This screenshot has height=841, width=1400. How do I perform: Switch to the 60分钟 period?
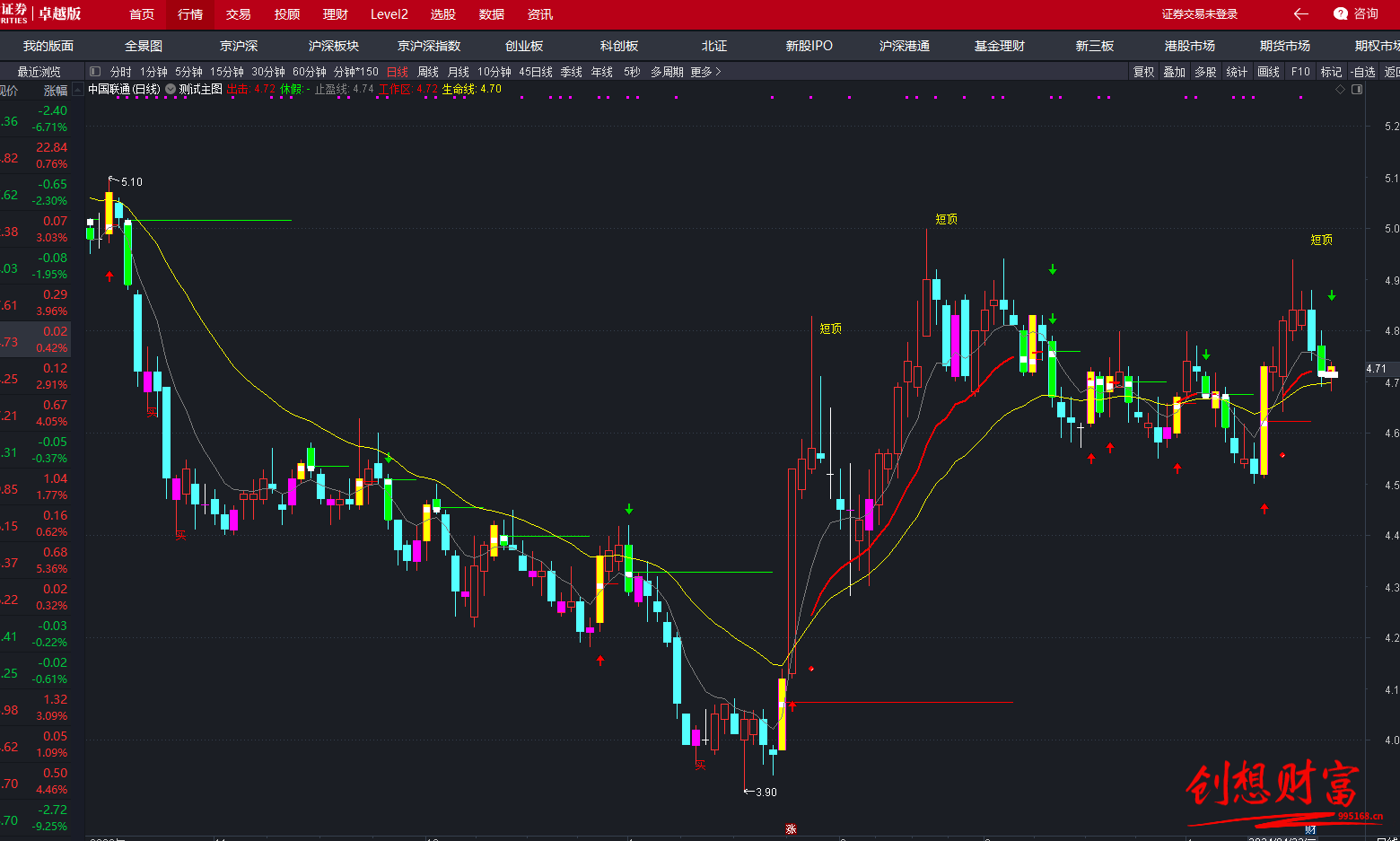coord(310,72)
